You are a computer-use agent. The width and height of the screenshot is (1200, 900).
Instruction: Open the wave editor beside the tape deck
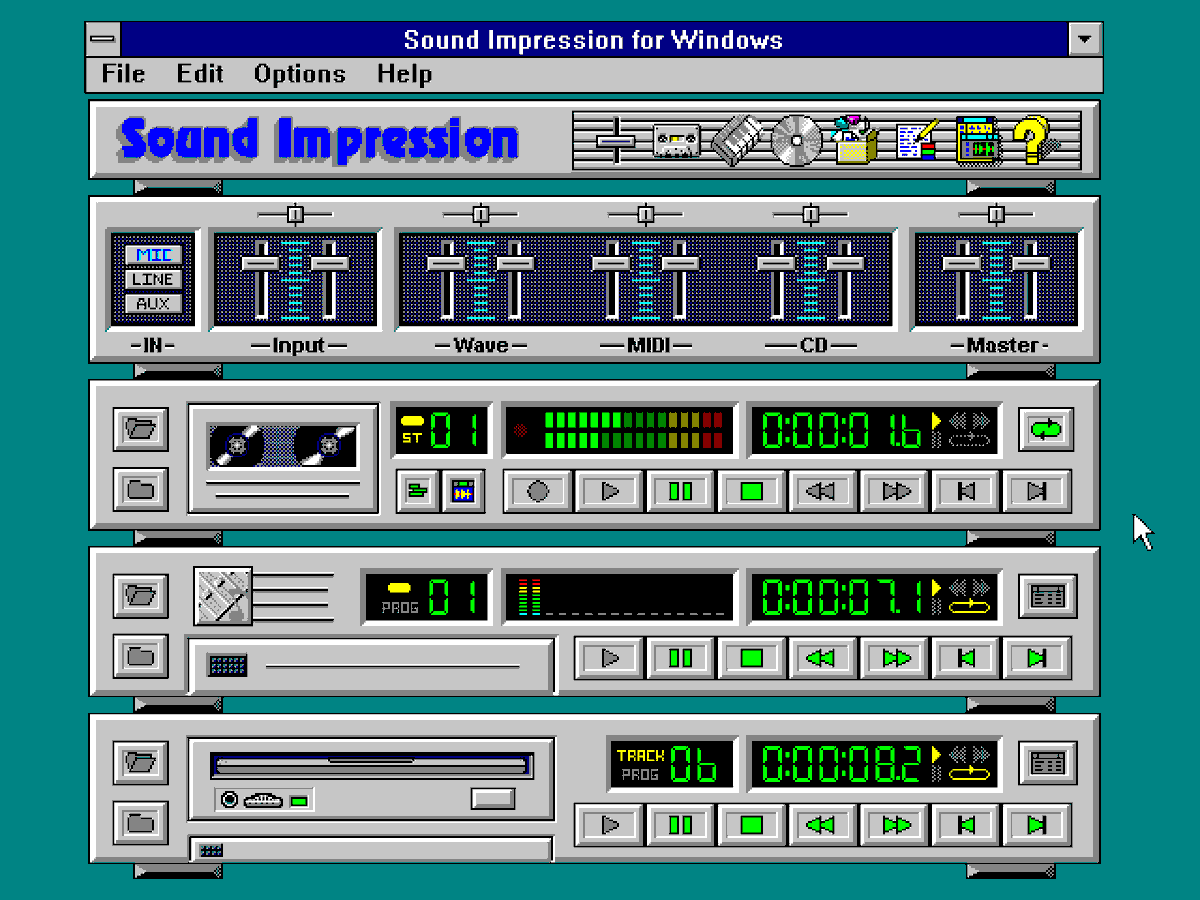click(x=463, y=491)
